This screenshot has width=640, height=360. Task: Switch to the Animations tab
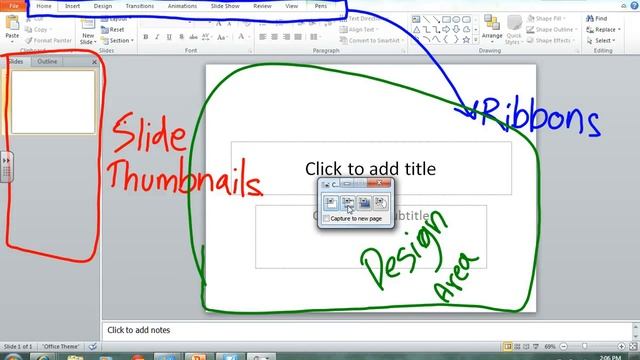(182, 6)
